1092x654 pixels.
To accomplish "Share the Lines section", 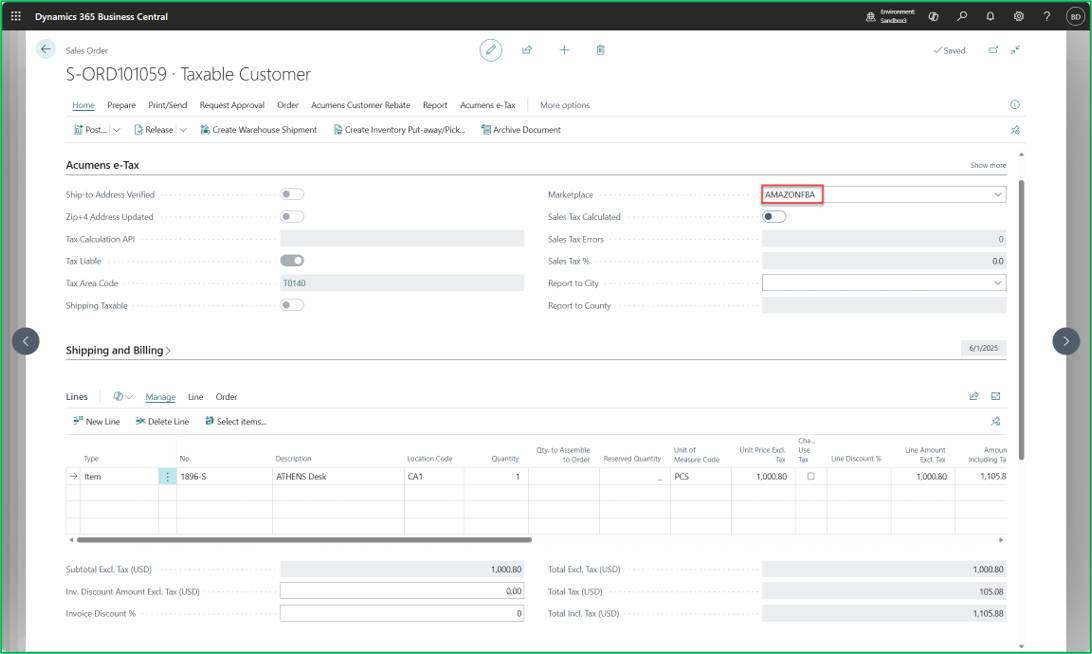I will [974, 396].
